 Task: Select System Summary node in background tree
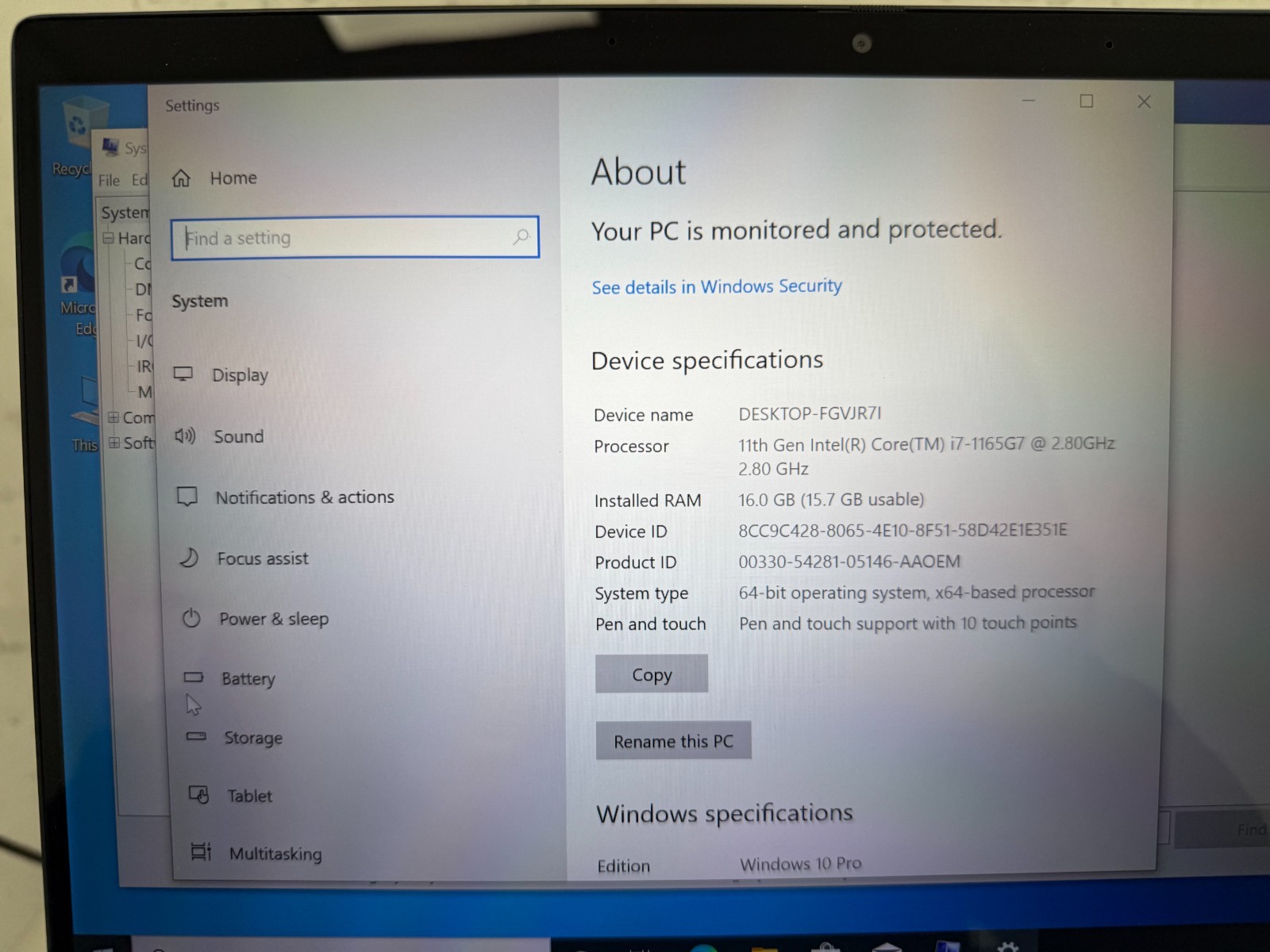point(125,213)
